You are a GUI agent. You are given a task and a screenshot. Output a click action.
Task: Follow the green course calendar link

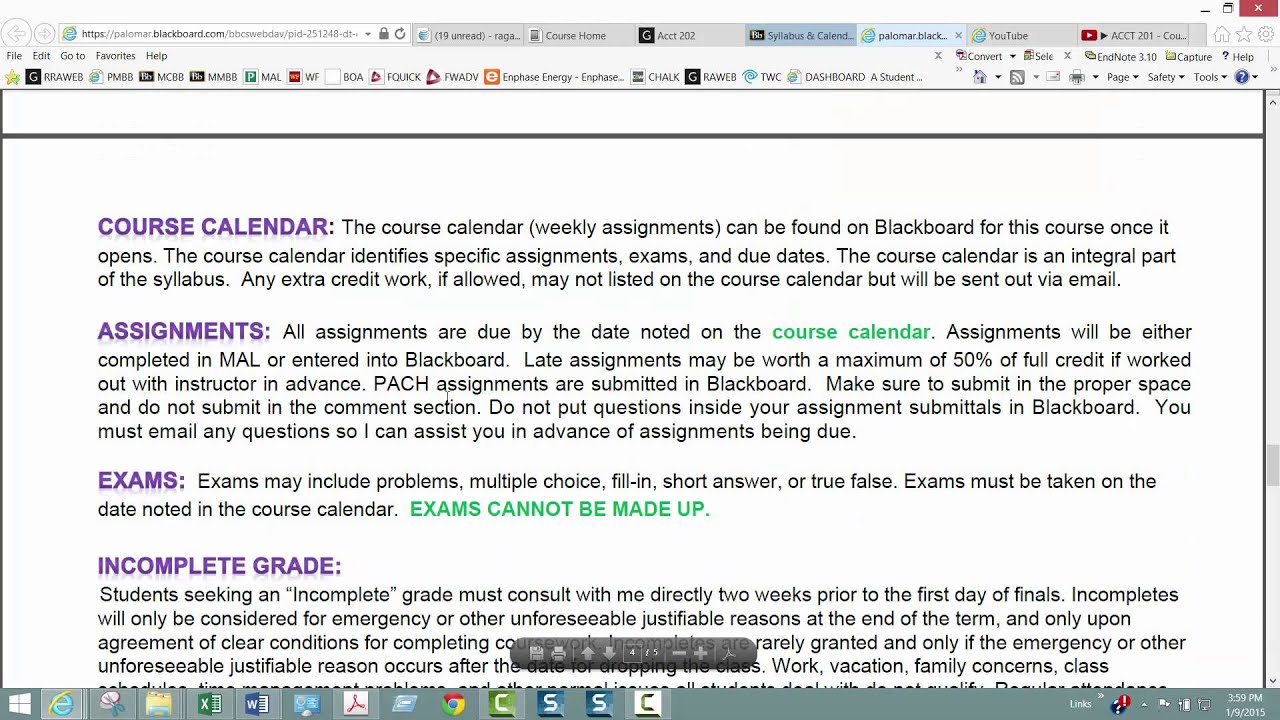click(851, 332)
